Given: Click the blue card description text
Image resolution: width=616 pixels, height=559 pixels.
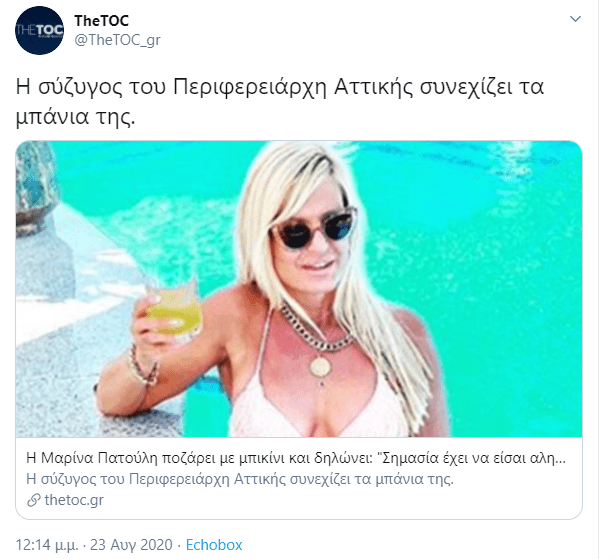Looking at the screenshot, I should coord(240,479).
